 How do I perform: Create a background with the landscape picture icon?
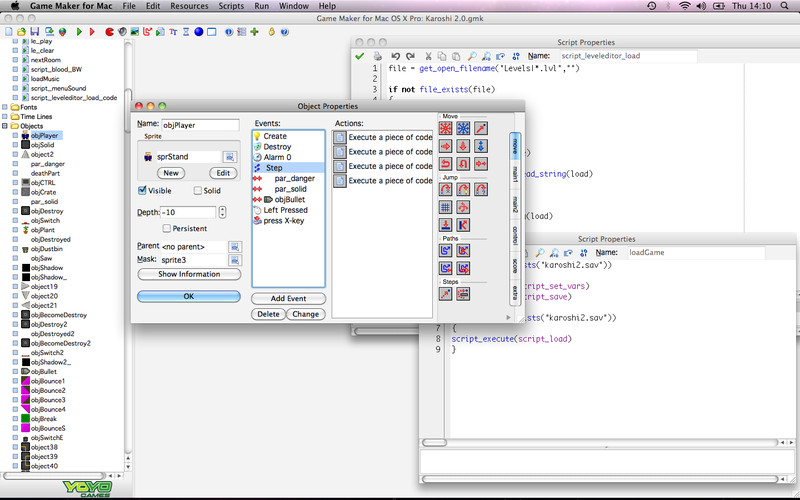(x=135, y=32)
